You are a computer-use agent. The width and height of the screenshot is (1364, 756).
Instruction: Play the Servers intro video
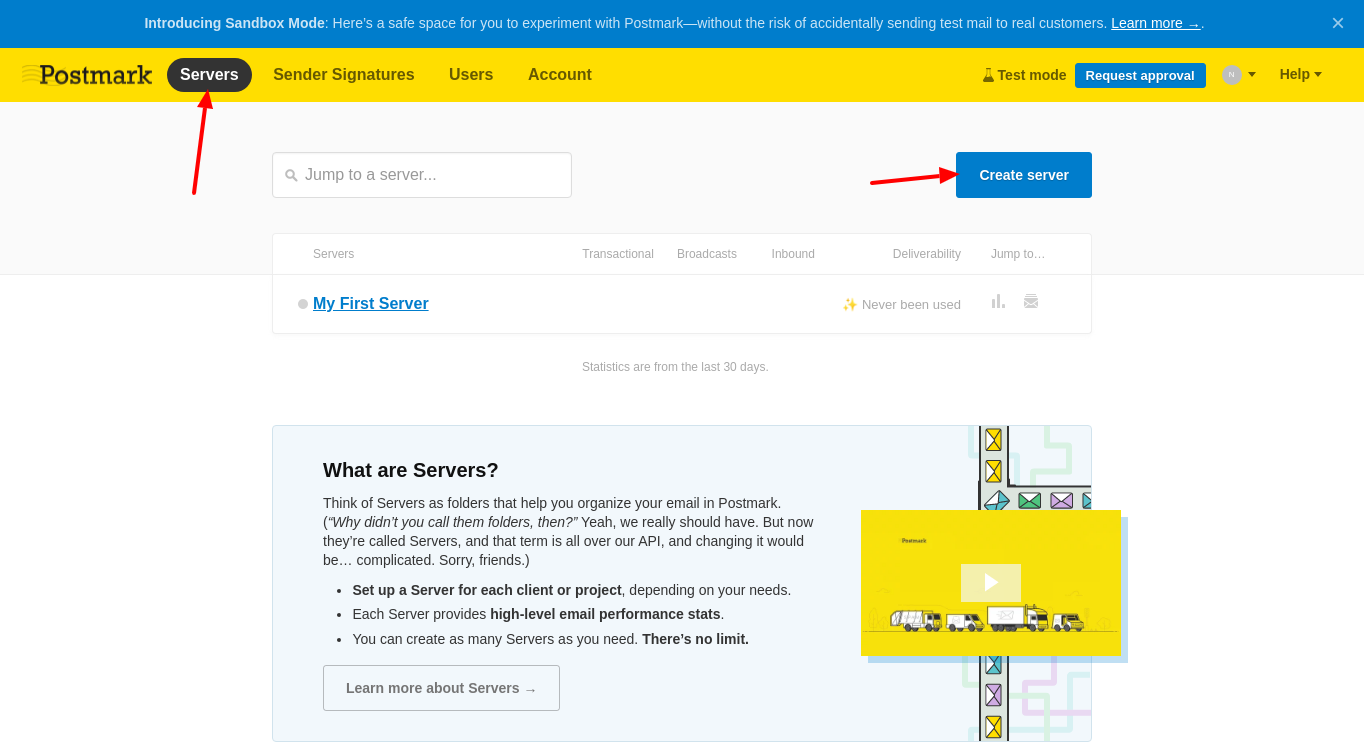coord(991,582)
